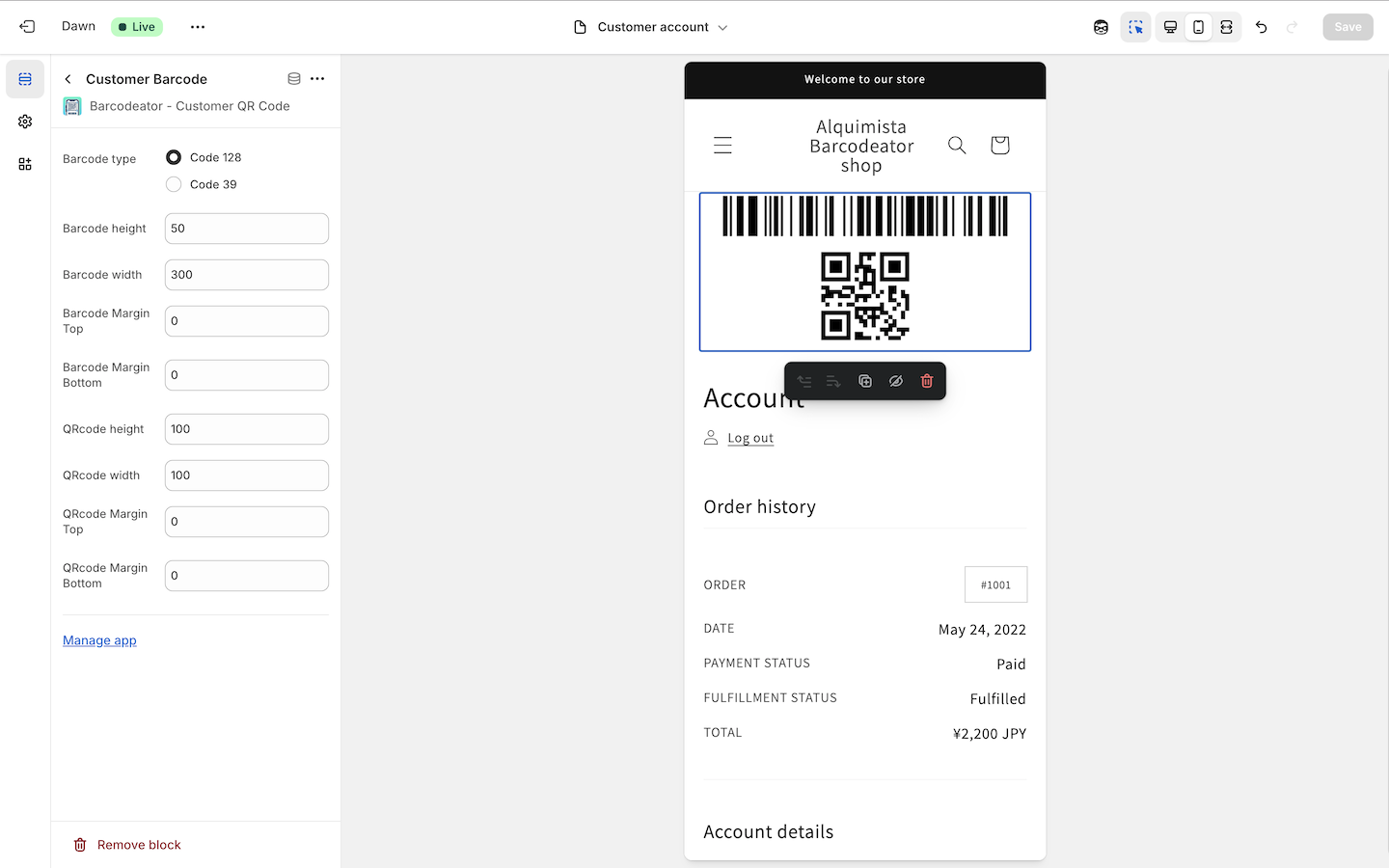1389x868 pixels.
Task: Open the App embeds sidebar icon
Action: point(25,164)
